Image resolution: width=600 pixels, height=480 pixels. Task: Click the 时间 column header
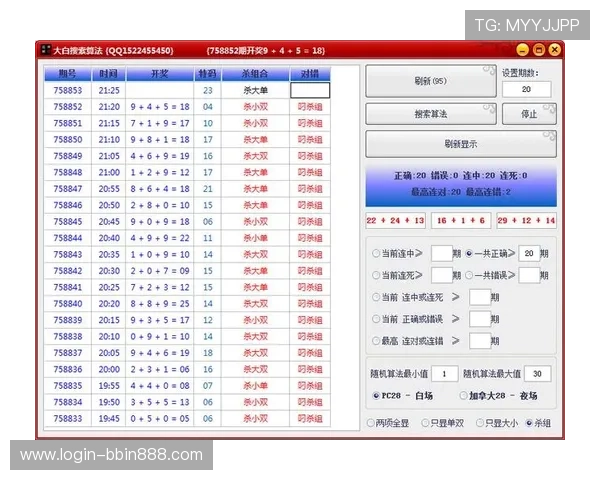pos(109,73)
